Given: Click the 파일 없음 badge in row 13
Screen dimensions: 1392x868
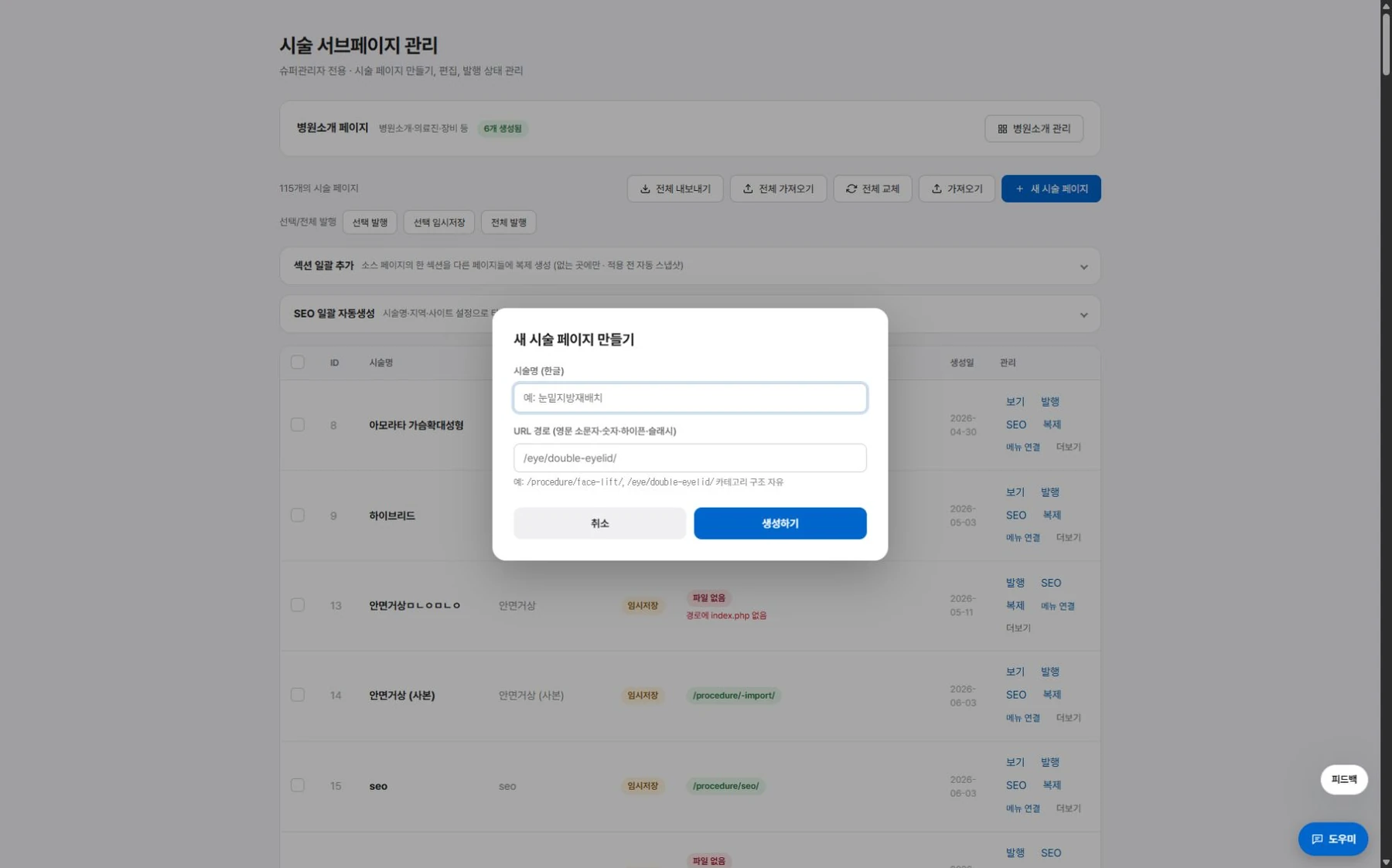Looking at the screenshot, I should (708, 597).
